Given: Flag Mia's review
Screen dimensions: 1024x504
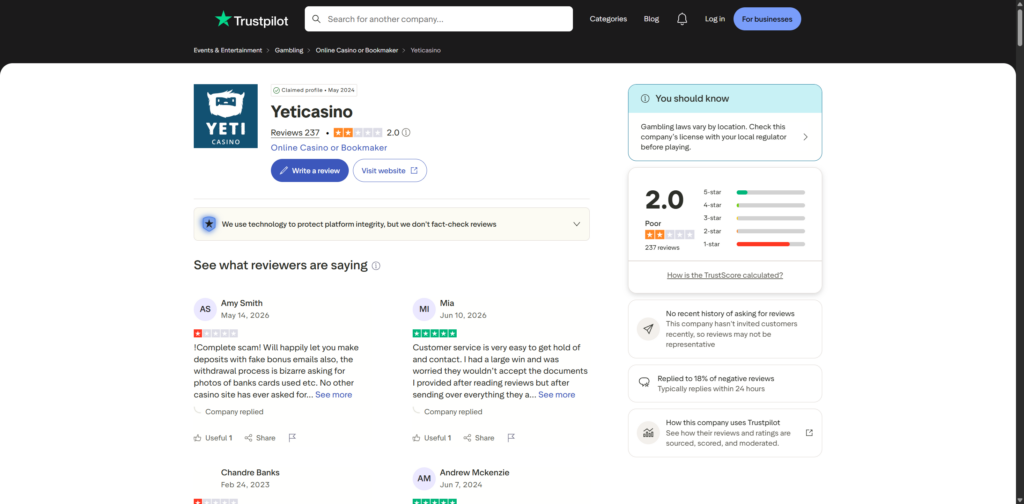Looking at the screenshot, I should click(511, 437).
